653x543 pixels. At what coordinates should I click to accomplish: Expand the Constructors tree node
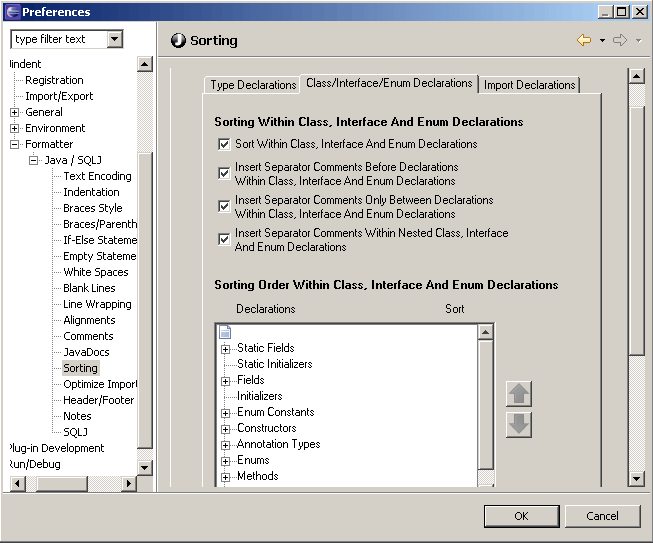225,429
